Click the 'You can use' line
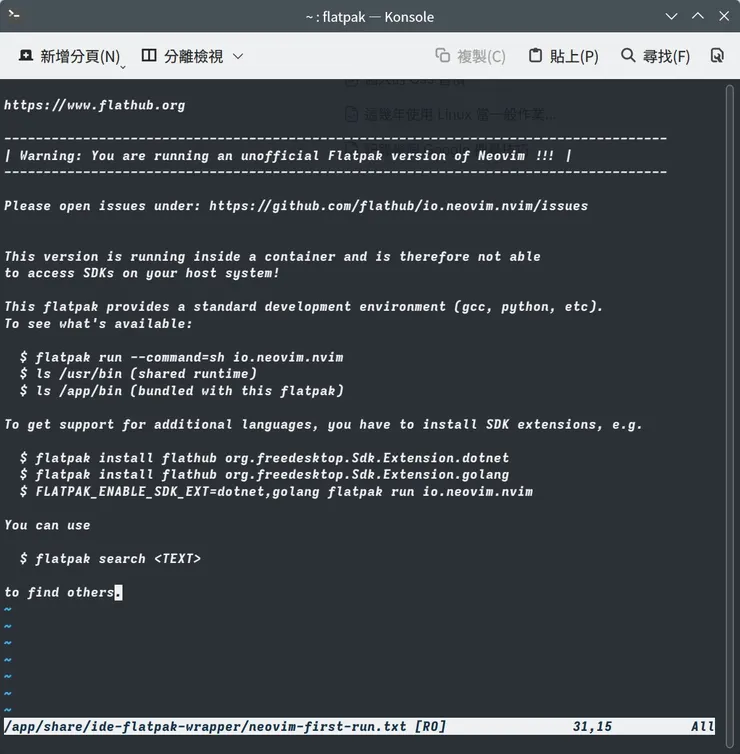Viewport: 740px width, 754px height. [47, 525]
